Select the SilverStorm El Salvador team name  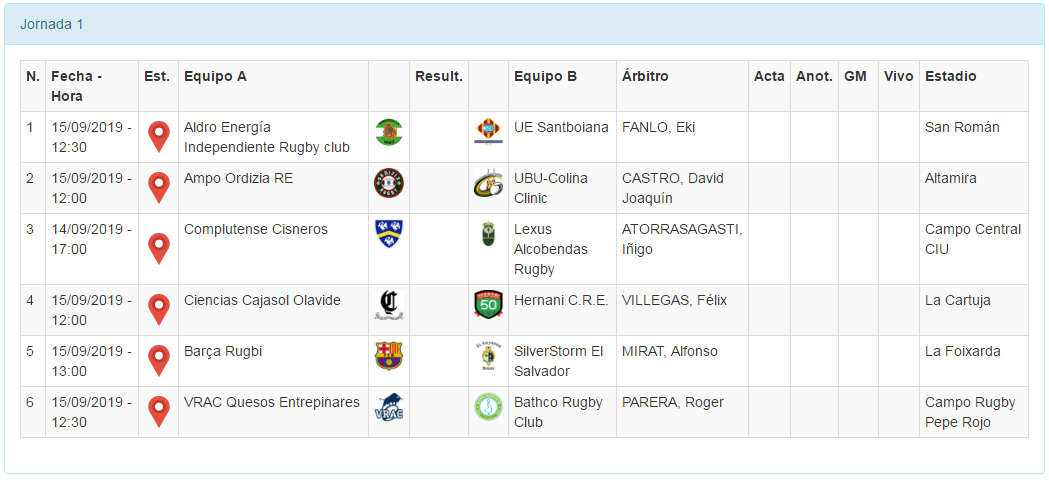point(558,361)
